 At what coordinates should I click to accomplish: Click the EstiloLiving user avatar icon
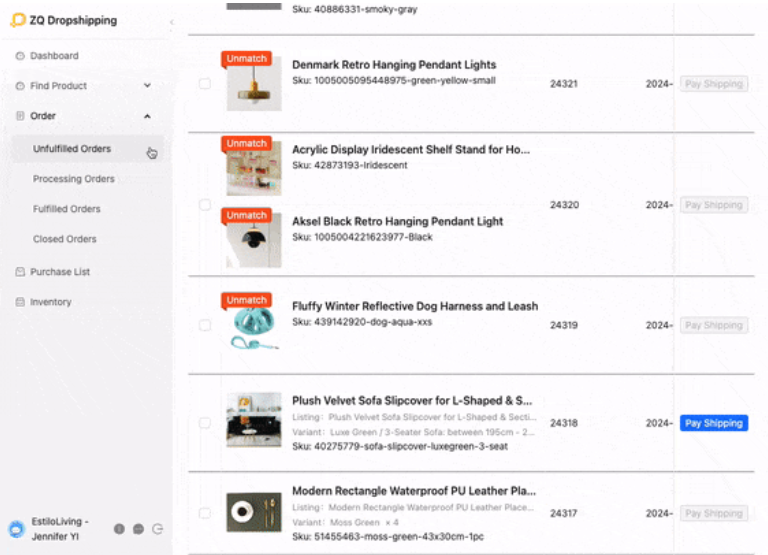[x=17, y=529]
